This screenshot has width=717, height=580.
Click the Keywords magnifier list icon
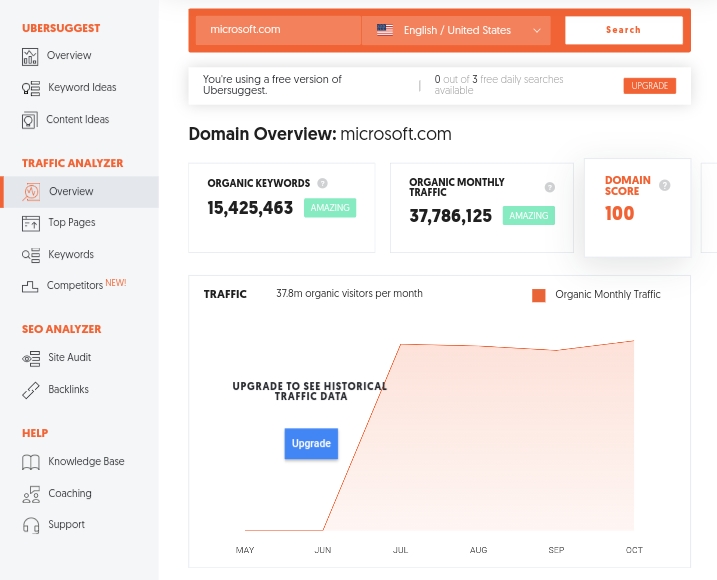tap(31, 255)
